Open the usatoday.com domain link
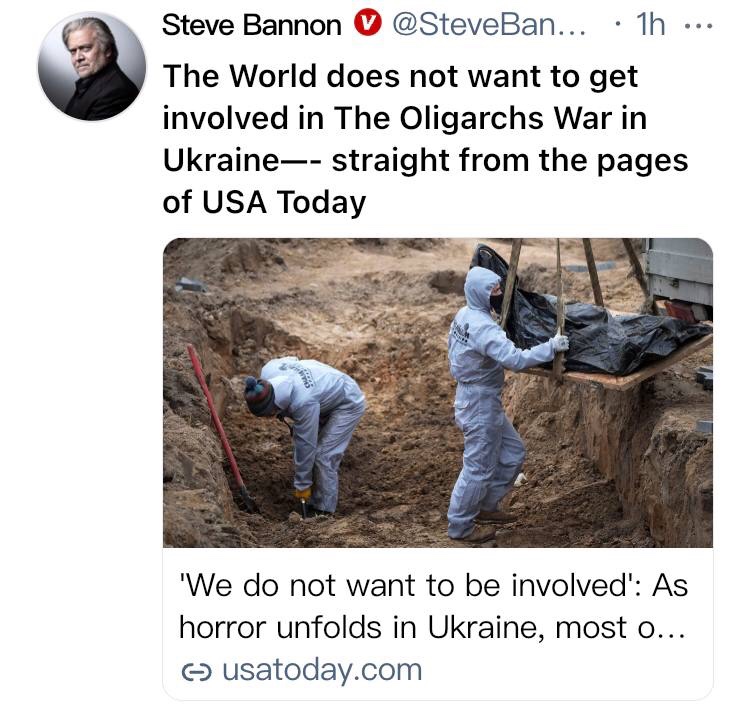The width and height of the screenshot is (750, 706). (322, 670)
